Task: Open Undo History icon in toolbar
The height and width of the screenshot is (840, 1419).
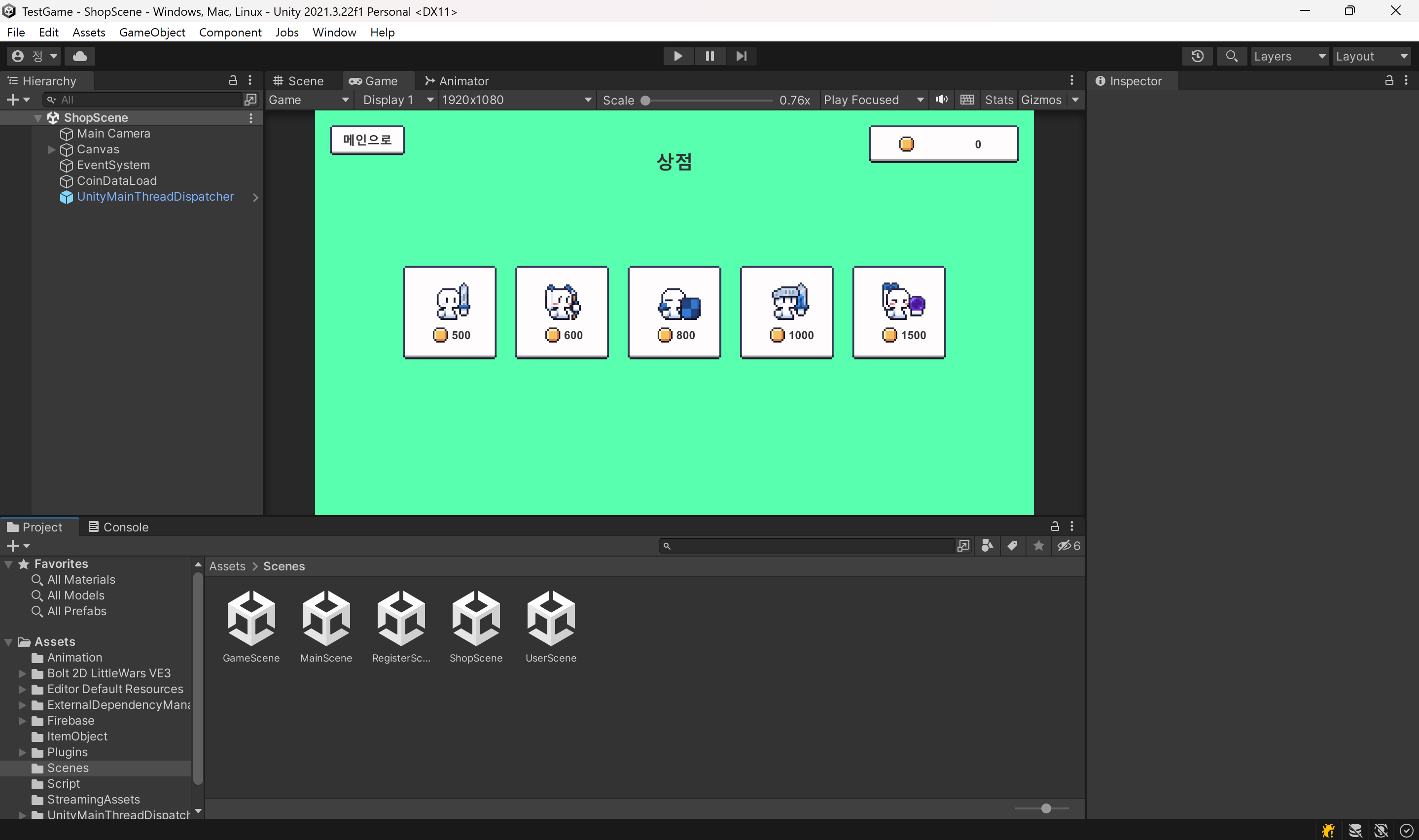Action: [x=1197, y=56]
